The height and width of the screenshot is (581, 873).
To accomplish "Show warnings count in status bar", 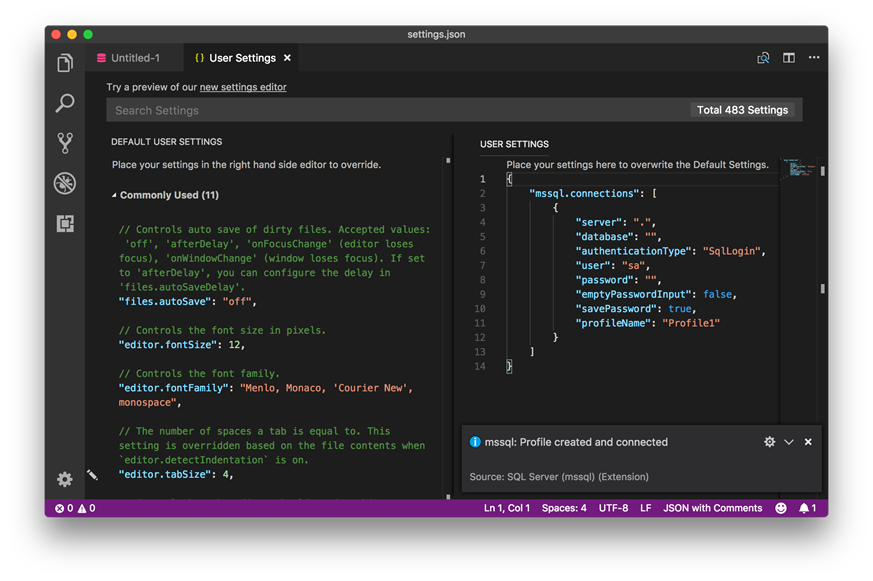I will coord(86,508).
